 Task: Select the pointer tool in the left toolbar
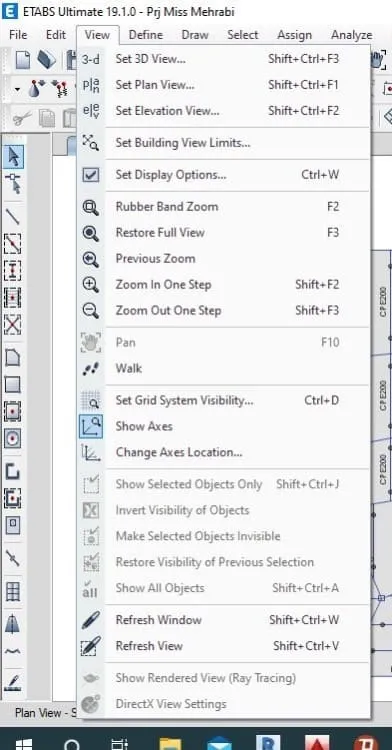pyautogui.click(x=13, y=157)
